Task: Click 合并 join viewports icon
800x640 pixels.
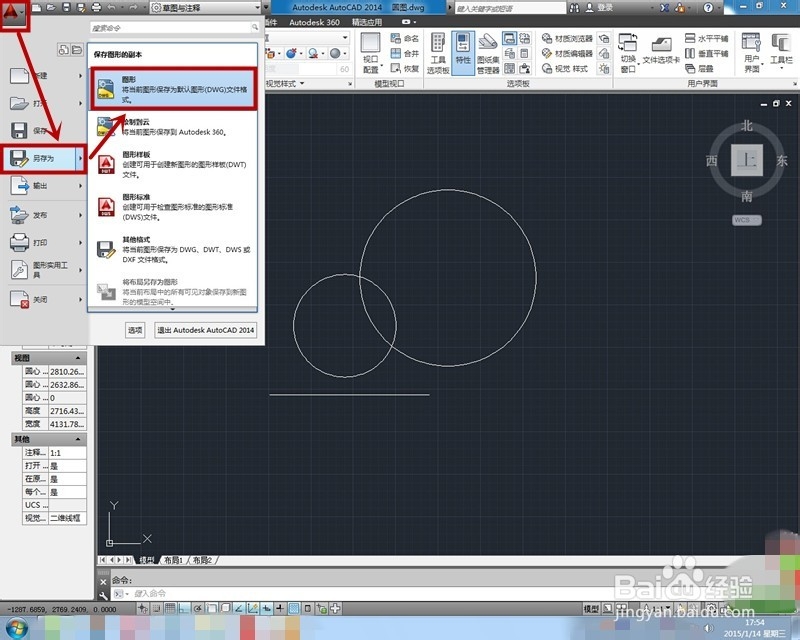Action: 405,53
